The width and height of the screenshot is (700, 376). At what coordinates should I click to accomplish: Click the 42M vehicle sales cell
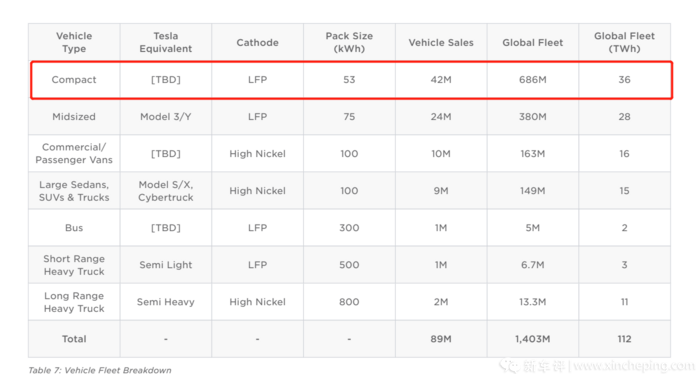coord(441,79)
